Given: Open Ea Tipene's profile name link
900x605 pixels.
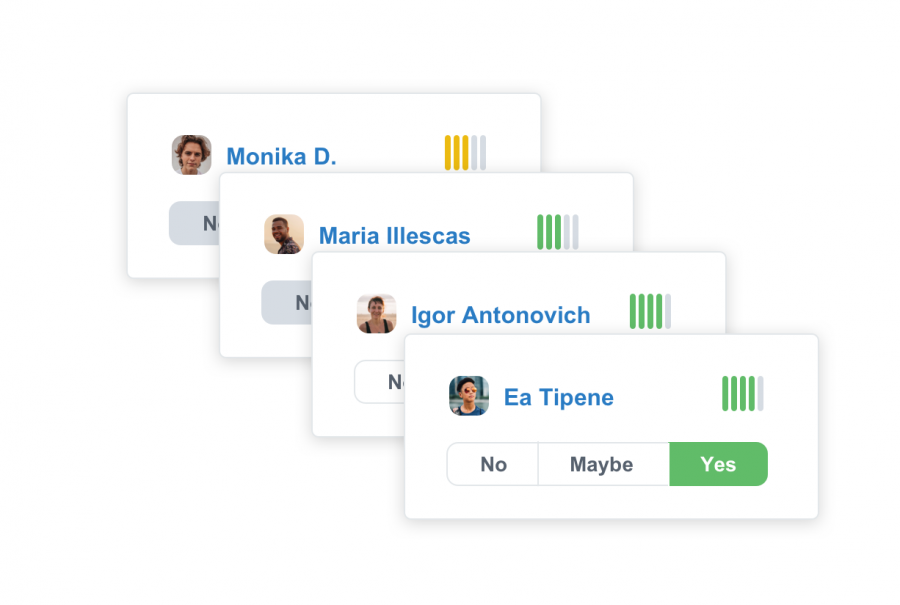Looking at the screenshot, I should [x=558, y=397].
